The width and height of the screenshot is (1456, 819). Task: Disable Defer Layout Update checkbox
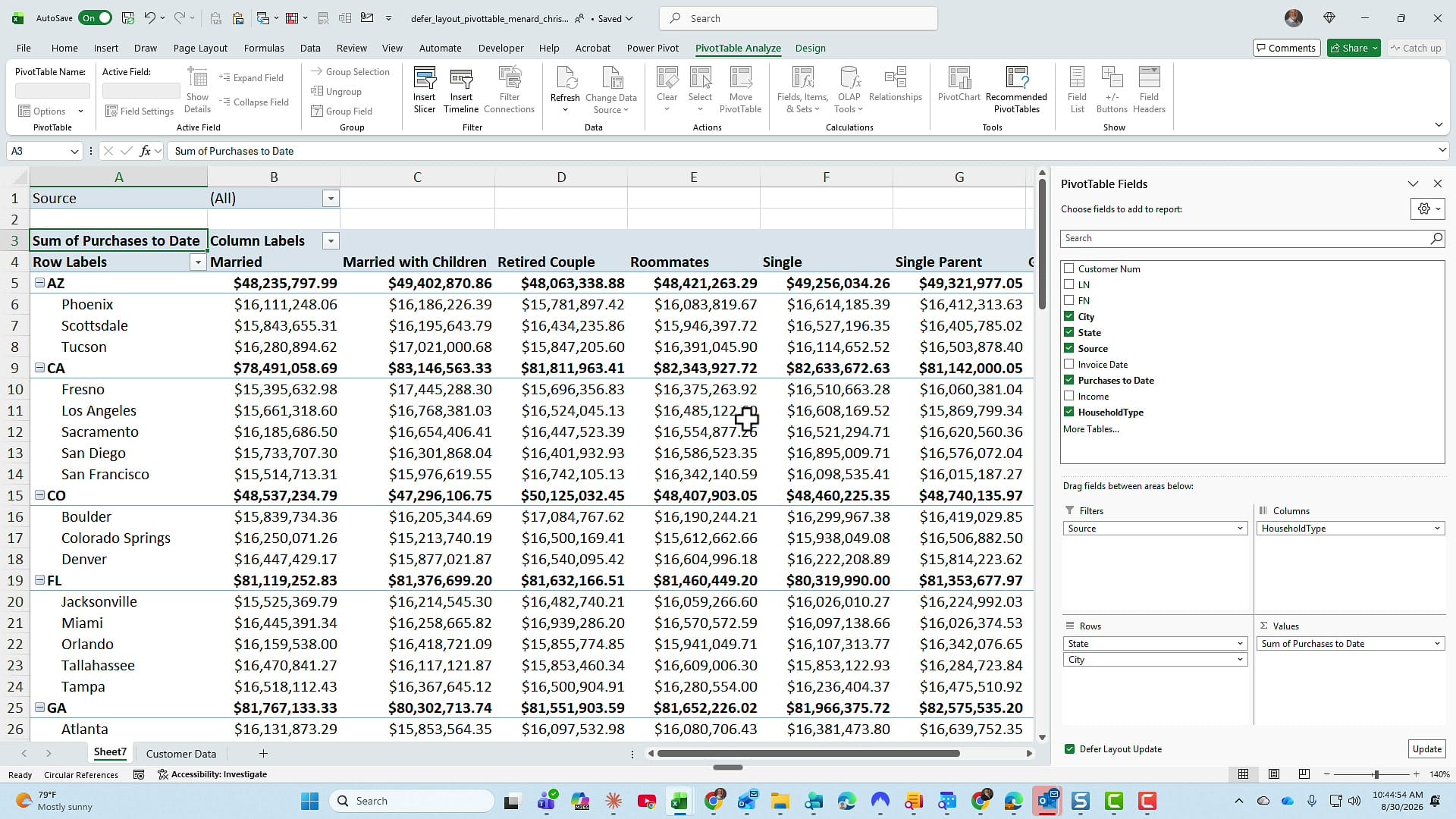[1069, 749]
